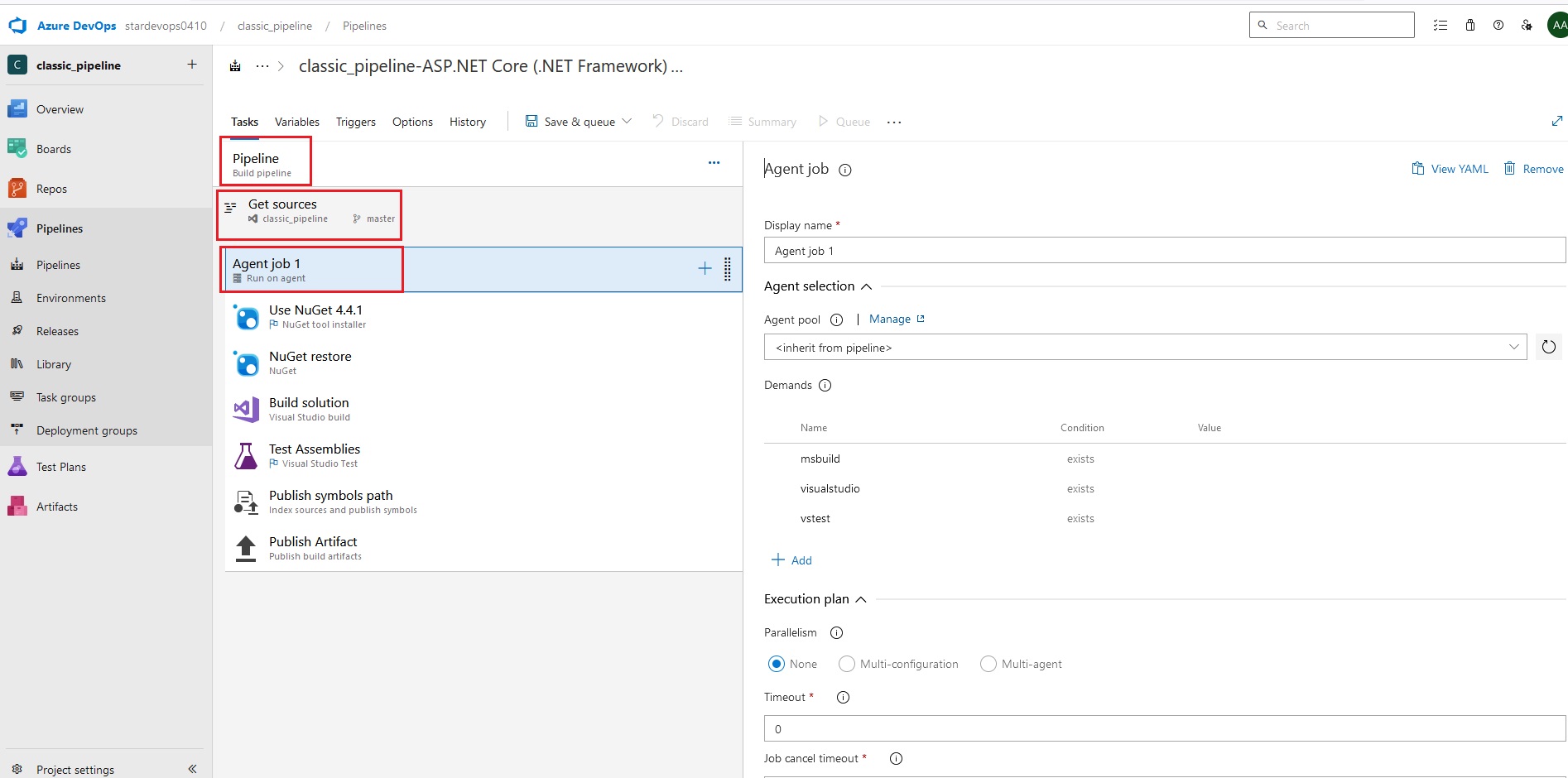Refresh the agent pool list

point(1549,347)
